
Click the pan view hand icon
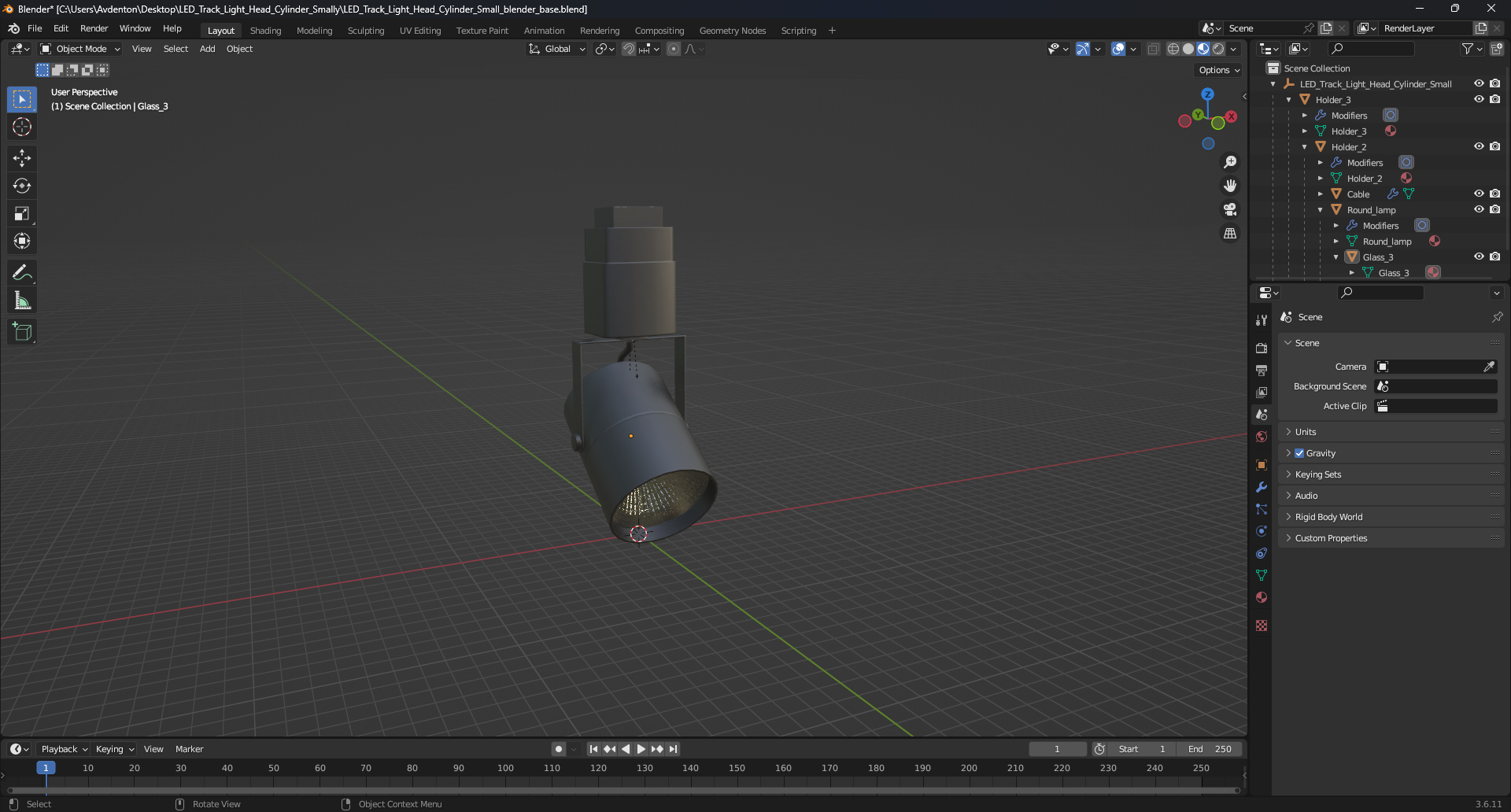(x=1229, y=186)
